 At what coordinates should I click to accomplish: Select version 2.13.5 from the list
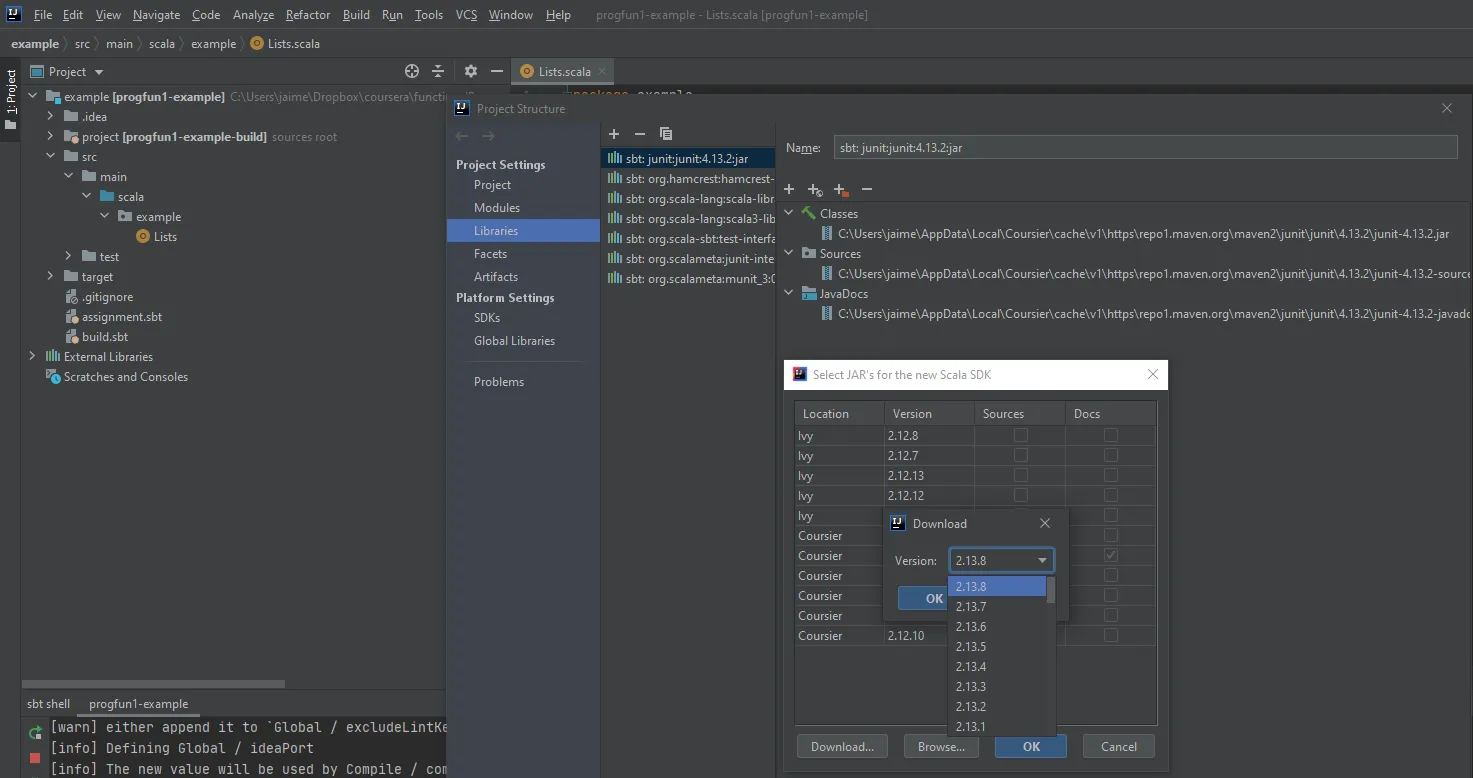coord(970,647)
